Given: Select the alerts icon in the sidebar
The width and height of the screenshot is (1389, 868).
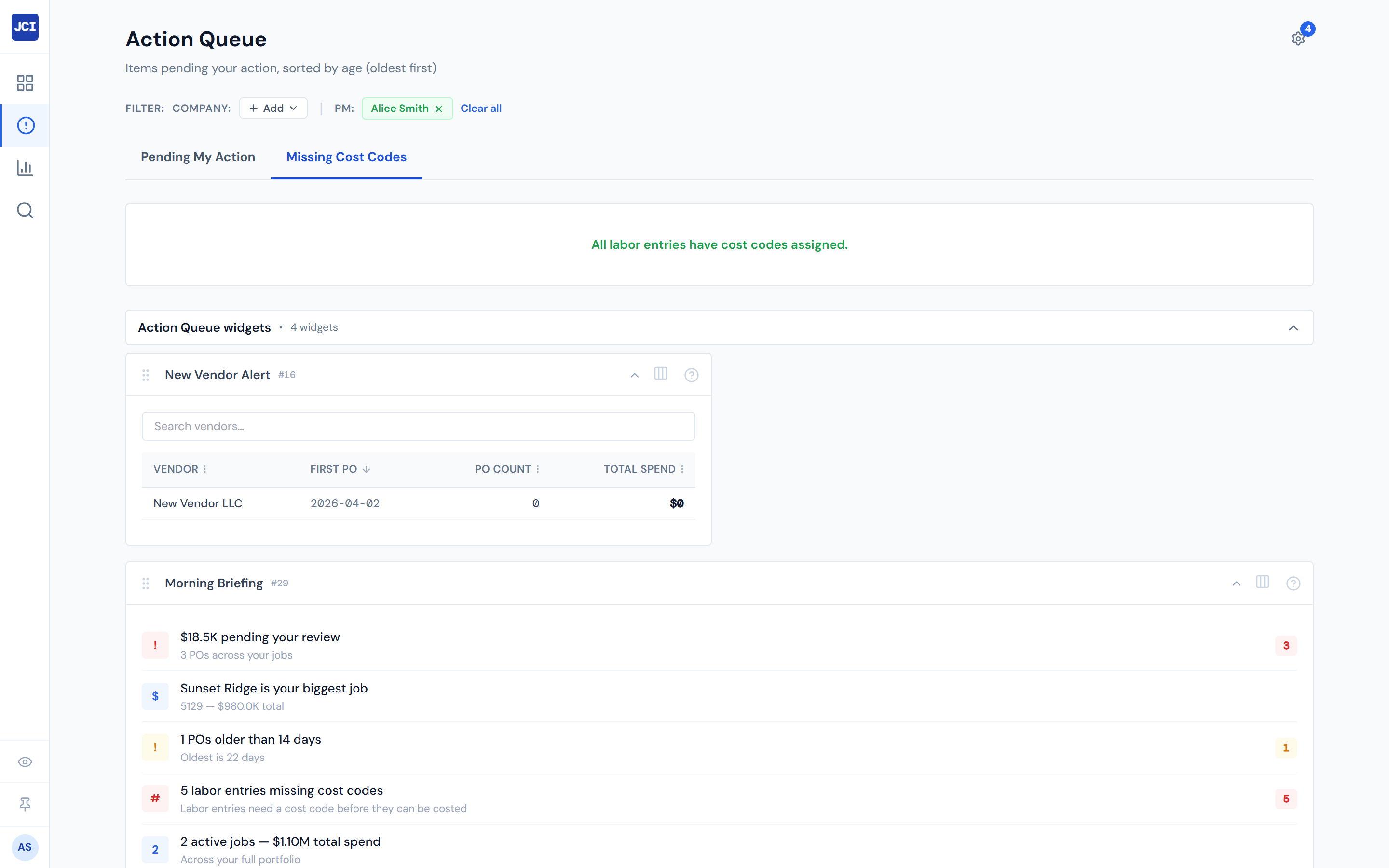Looking at the screenshot, I should click(25, 125).
